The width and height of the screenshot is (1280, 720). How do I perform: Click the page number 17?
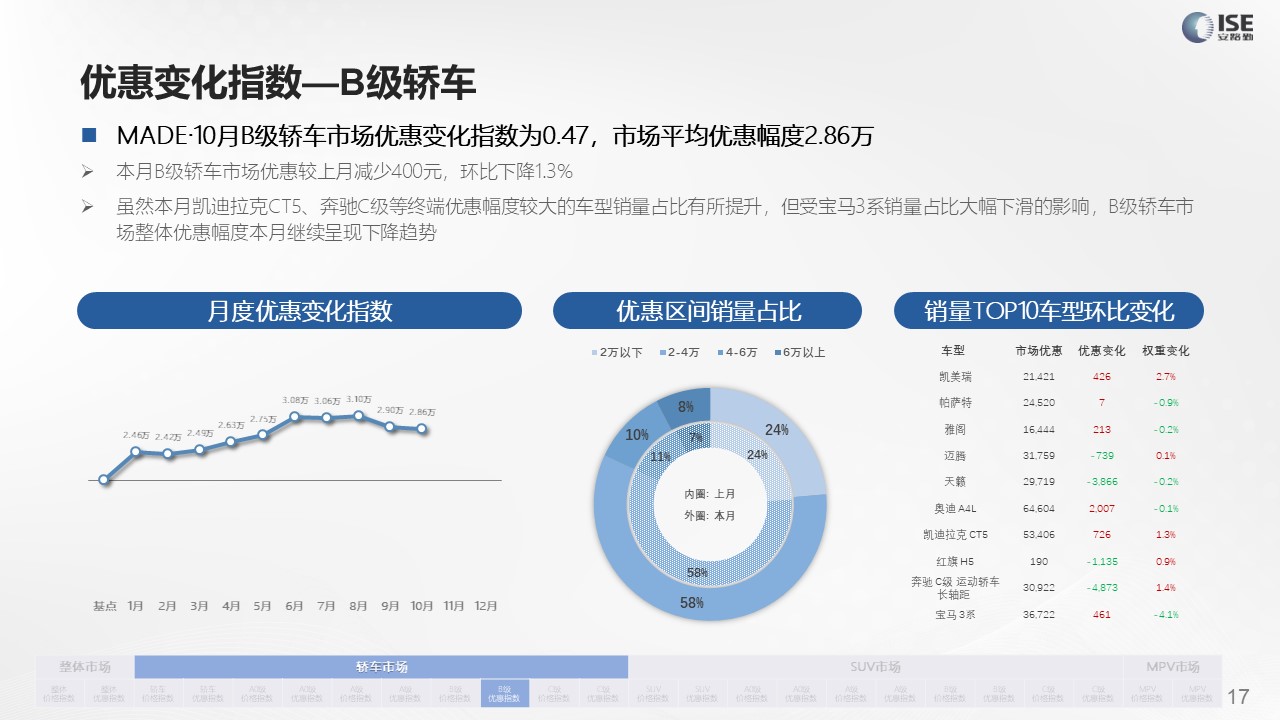tap(1238, 696)
